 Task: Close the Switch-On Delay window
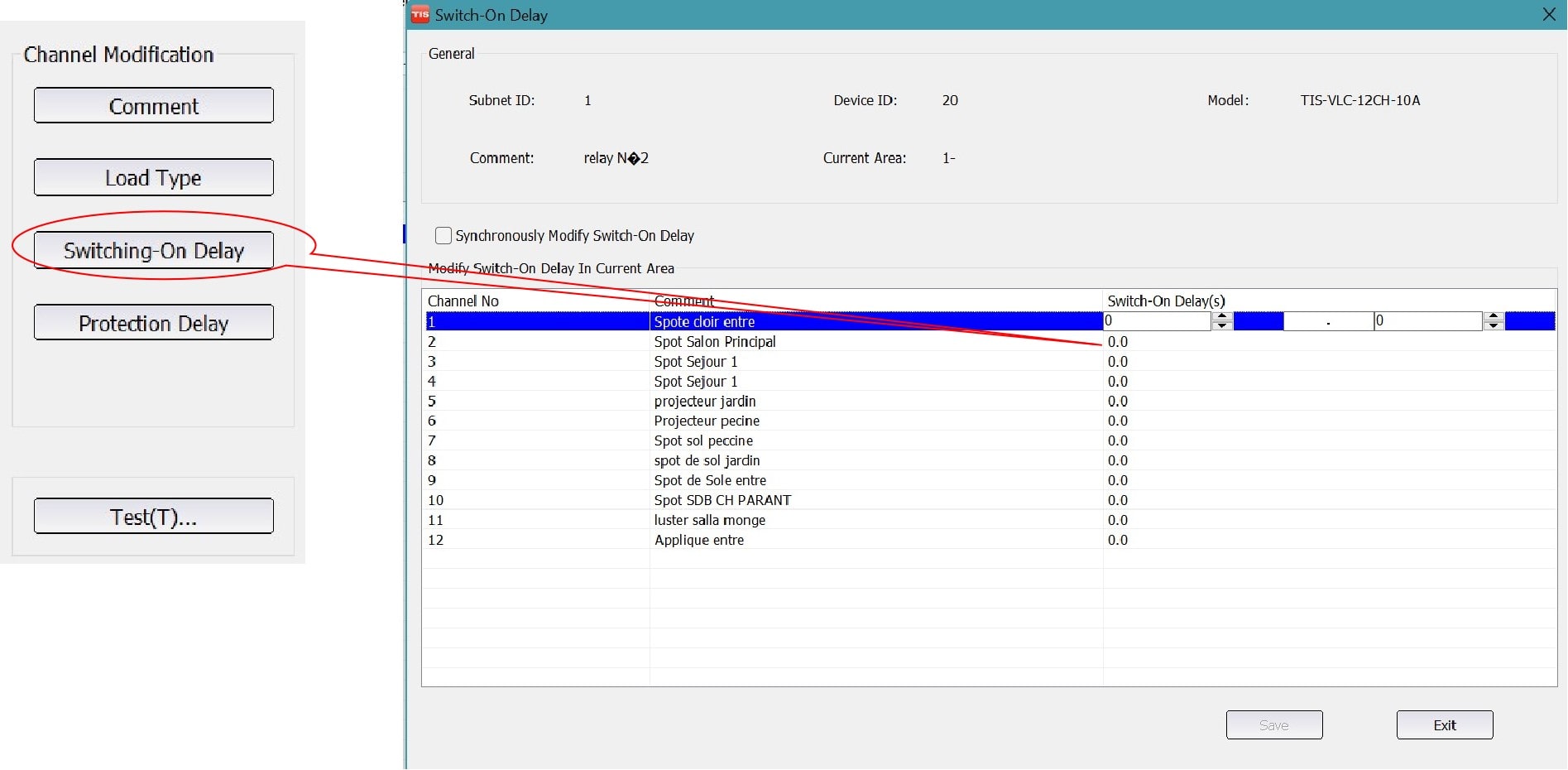click(1549, 15)
